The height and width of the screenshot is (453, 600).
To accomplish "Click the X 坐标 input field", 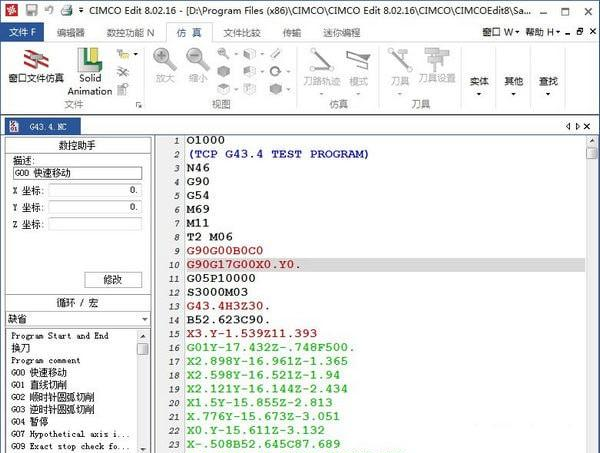I will point(95,190).
